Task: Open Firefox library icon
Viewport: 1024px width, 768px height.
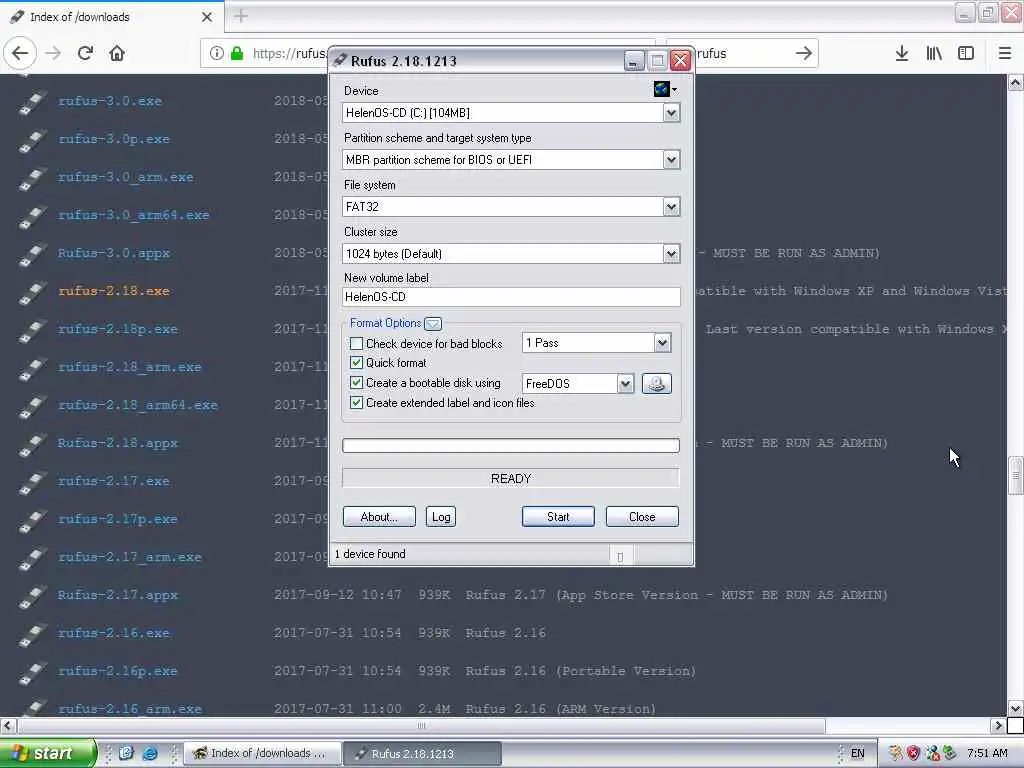Action: (x=934, y=53)
